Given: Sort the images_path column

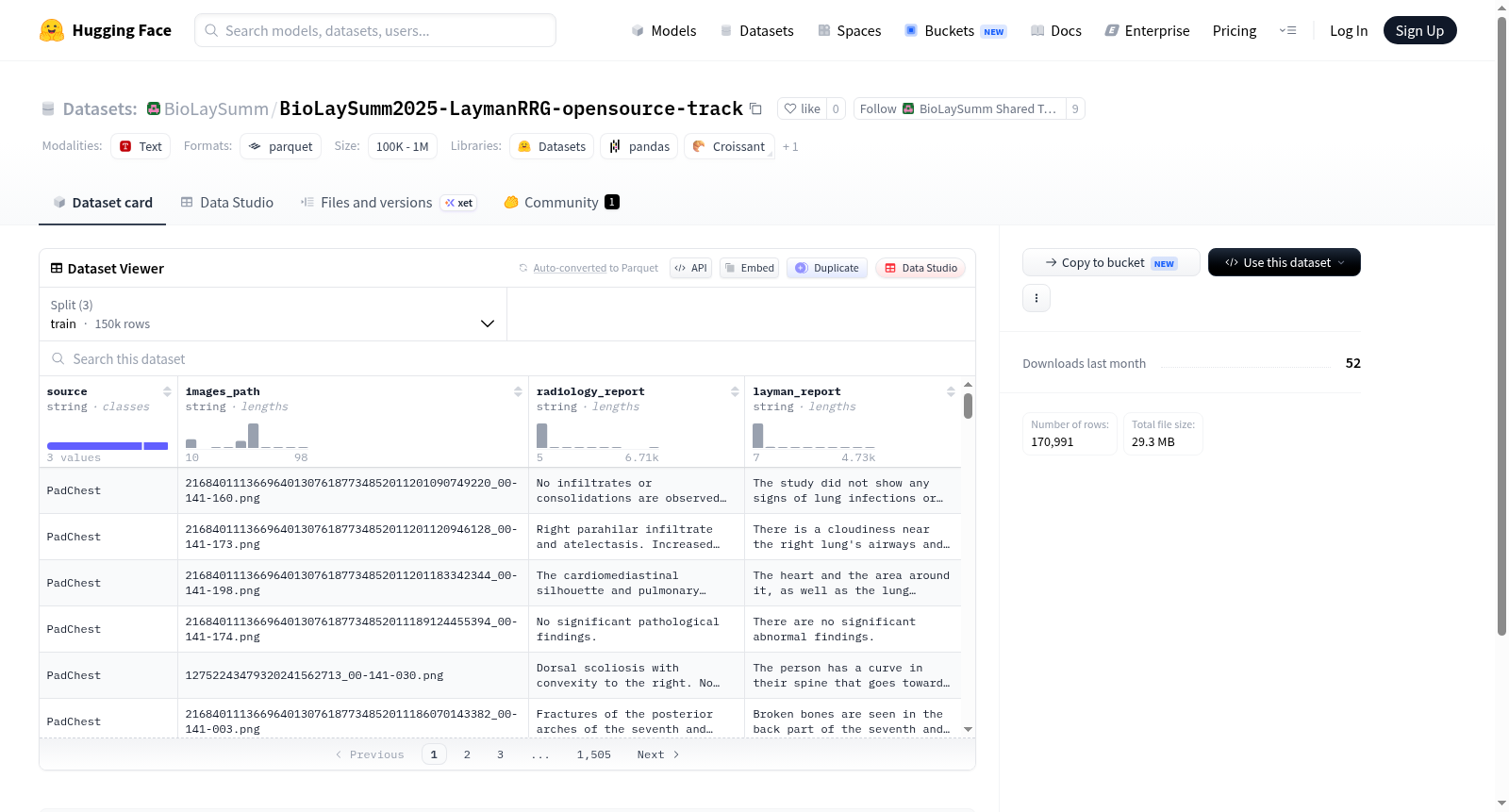Looking at the screenshot, I should click(x=518, y=391).
